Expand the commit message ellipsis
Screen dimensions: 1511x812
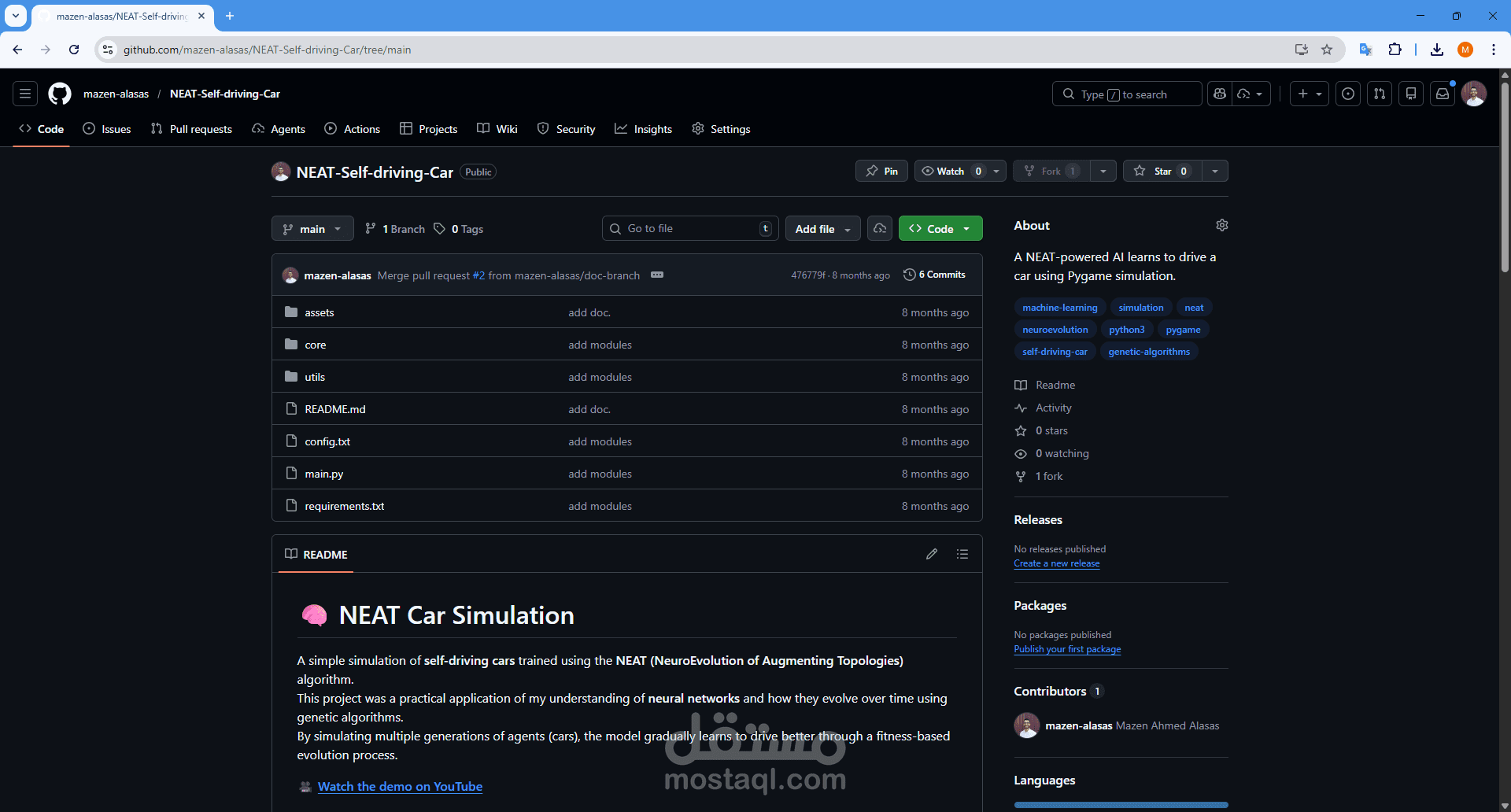[657, 275]
